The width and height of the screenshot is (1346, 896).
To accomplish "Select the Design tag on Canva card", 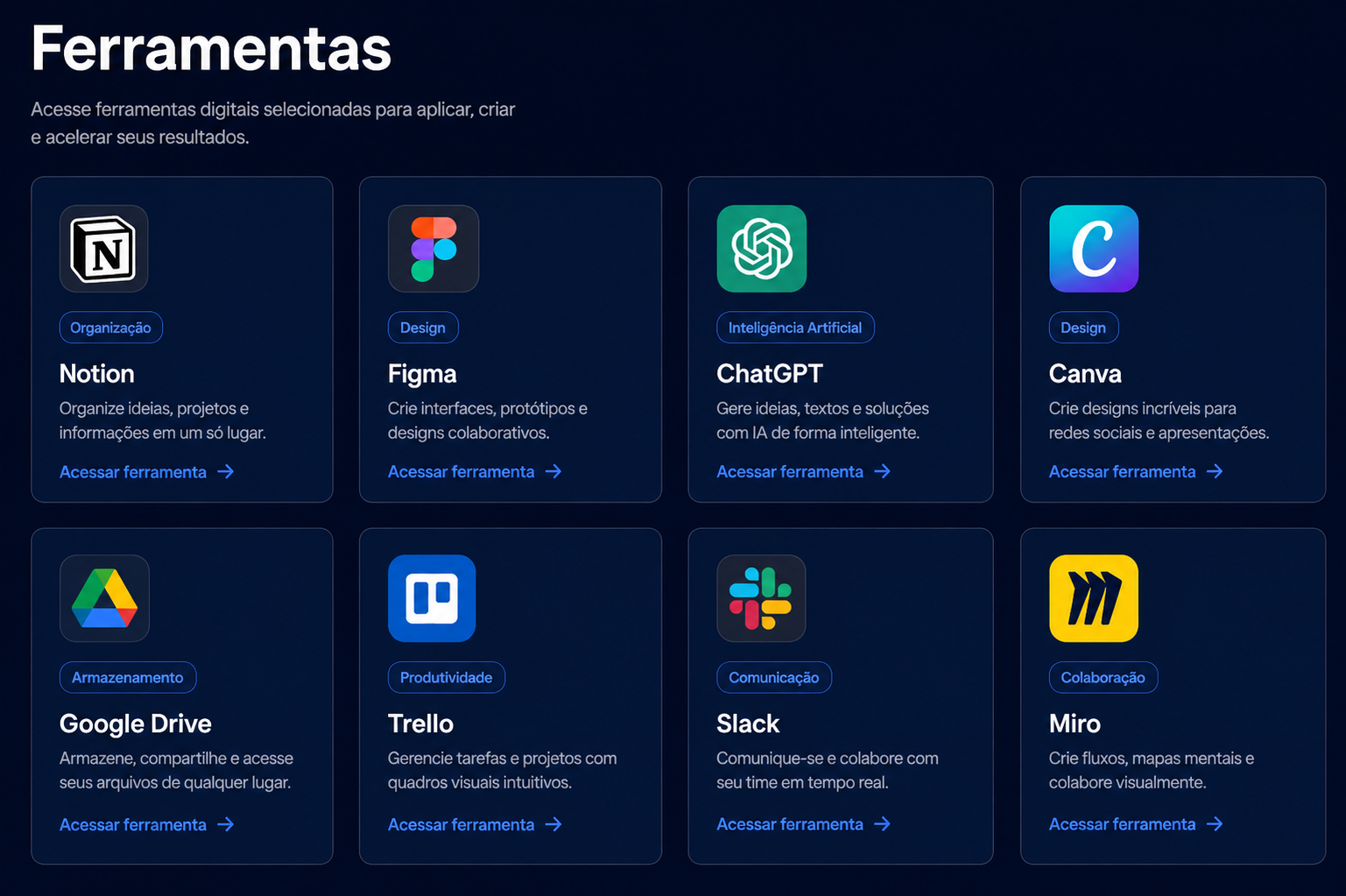I will point(1083,328).
